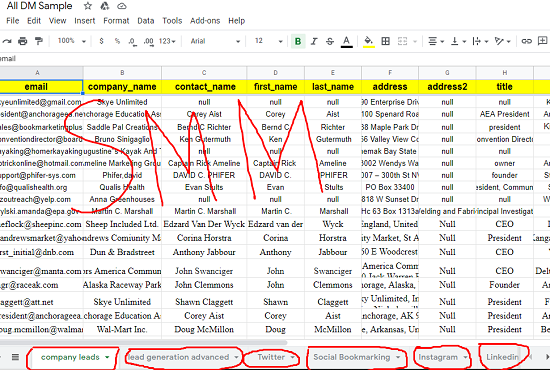Insert a link
The width and height of the screenshot is (550, 370).
[x=526, y=41]
